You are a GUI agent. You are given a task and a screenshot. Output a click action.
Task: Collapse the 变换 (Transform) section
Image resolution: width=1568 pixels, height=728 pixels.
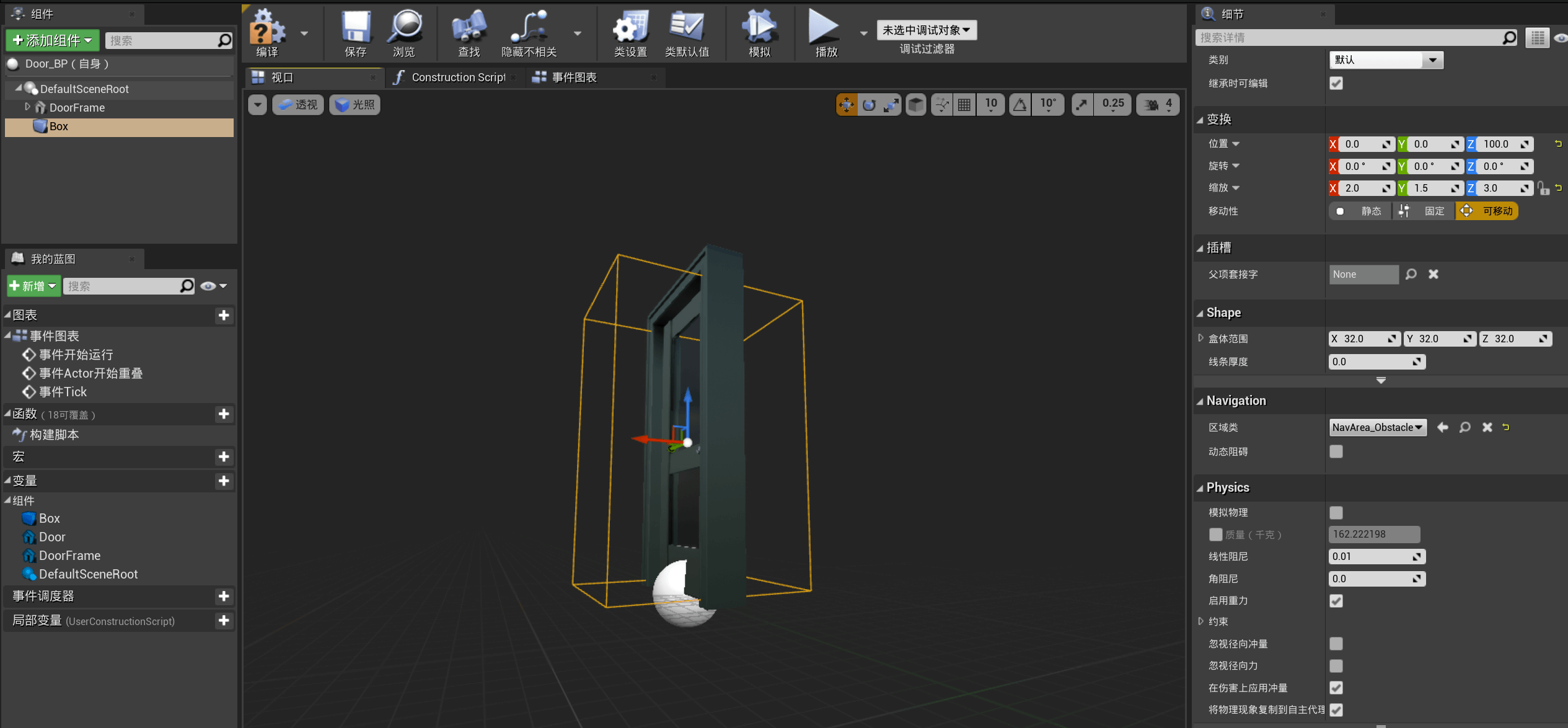click(1200, 120)
